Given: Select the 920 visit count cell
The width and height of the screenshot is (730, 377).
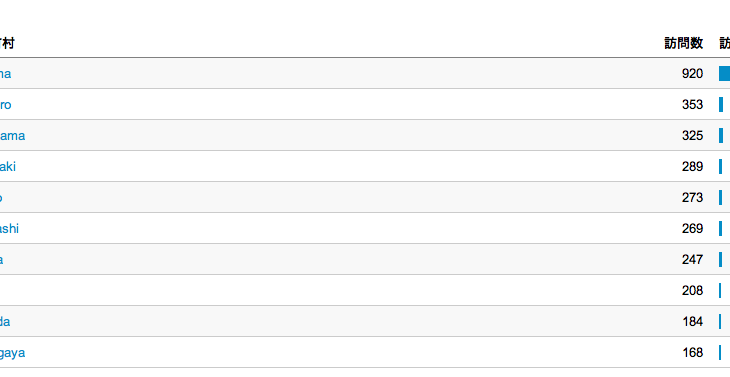Looking at the screenshot, I should 692,74.
